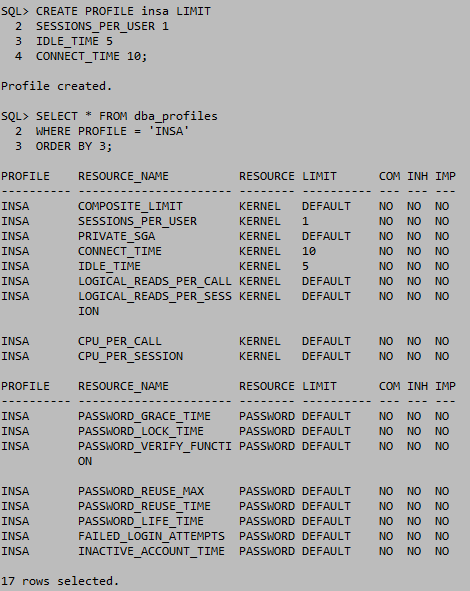Click KERNEL type in the LOGICAL_READS_PER_CALL row
The width and height of the screenshot is (470, 591).
coord(260,282)
